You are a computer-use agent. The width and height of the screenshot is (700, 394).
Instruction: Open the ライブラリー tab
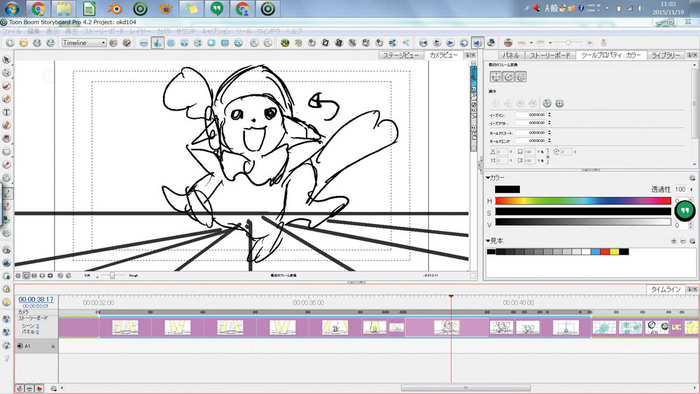pos(666,55)
